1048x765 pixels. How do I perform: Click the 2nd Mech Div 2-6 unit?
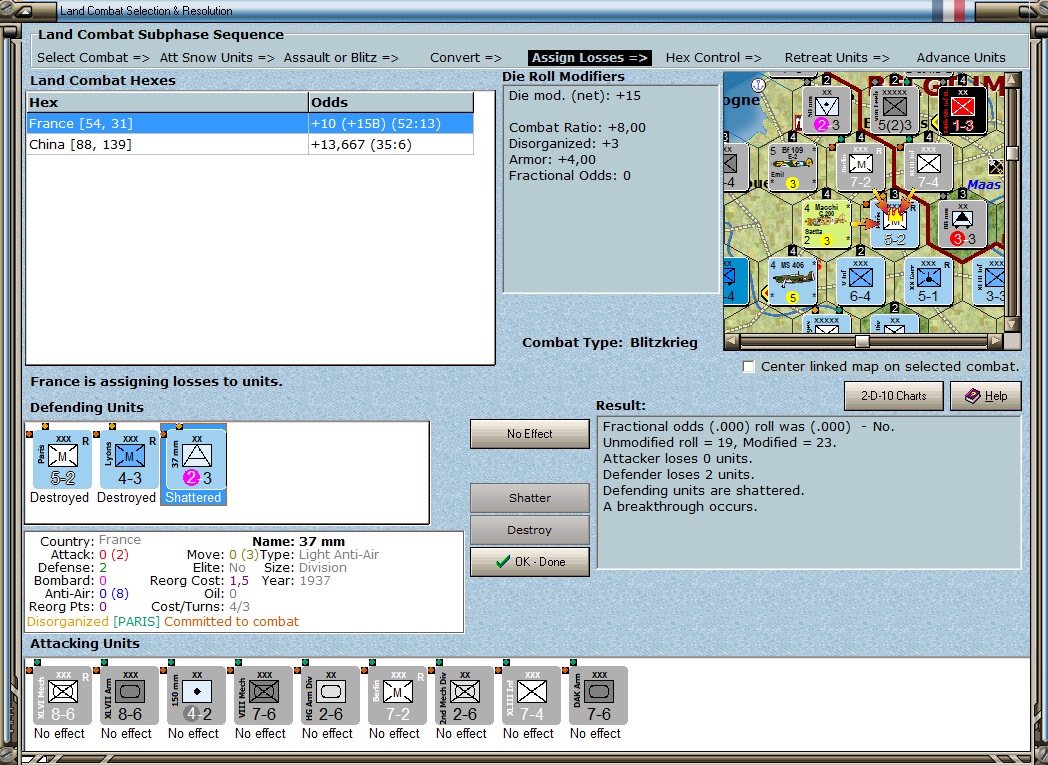464,696
